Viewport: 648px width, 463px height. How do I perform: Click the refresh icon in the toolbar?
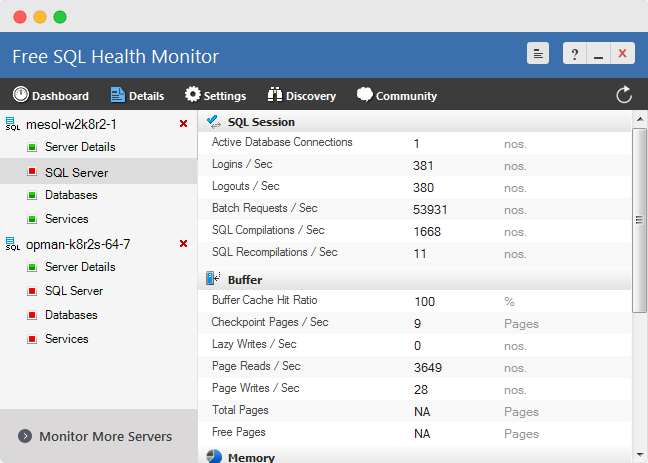pos(624,95)
